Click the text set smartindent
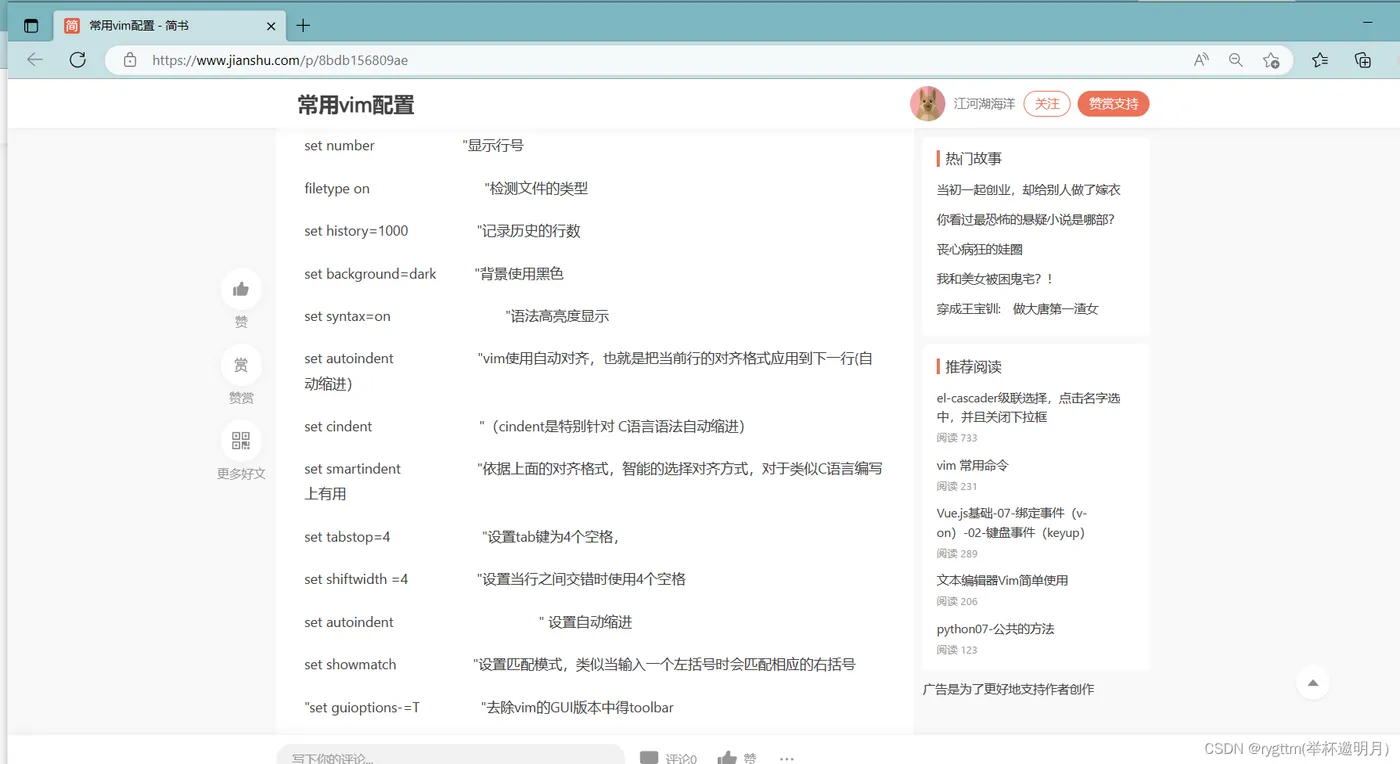The width and height of the screenshot is (1400, 764). click(352, 468)
